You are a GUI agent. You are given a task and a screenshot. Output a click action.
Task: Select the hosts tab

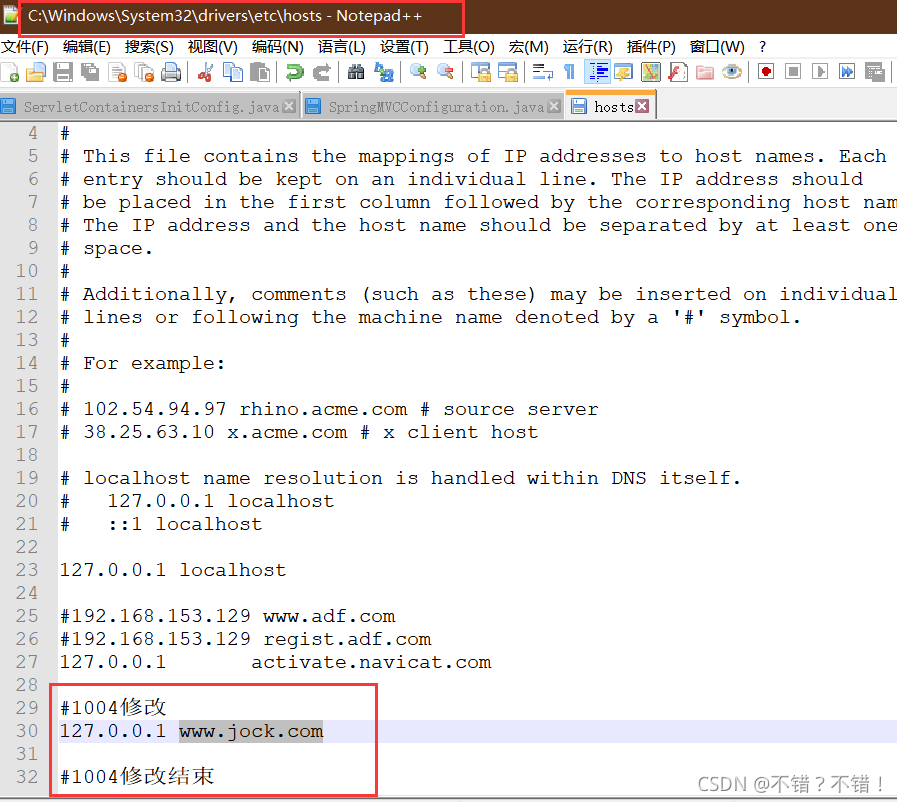610,106
